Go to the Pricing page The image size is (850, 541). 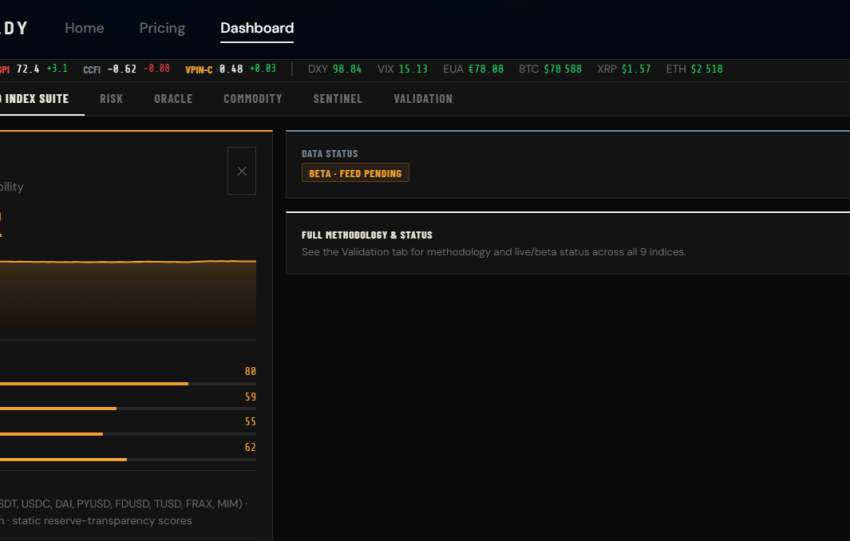pos(162,28)
